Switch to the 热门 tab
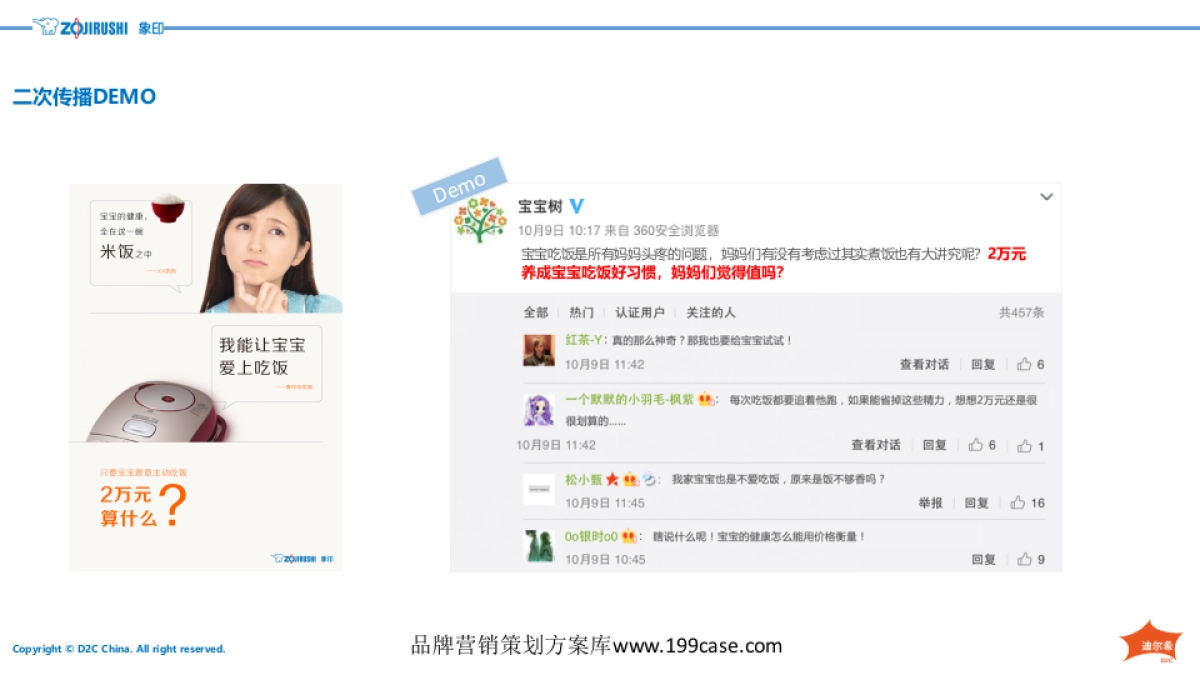The width and height of the screenshot is (1200, 675). click(581, 312)
